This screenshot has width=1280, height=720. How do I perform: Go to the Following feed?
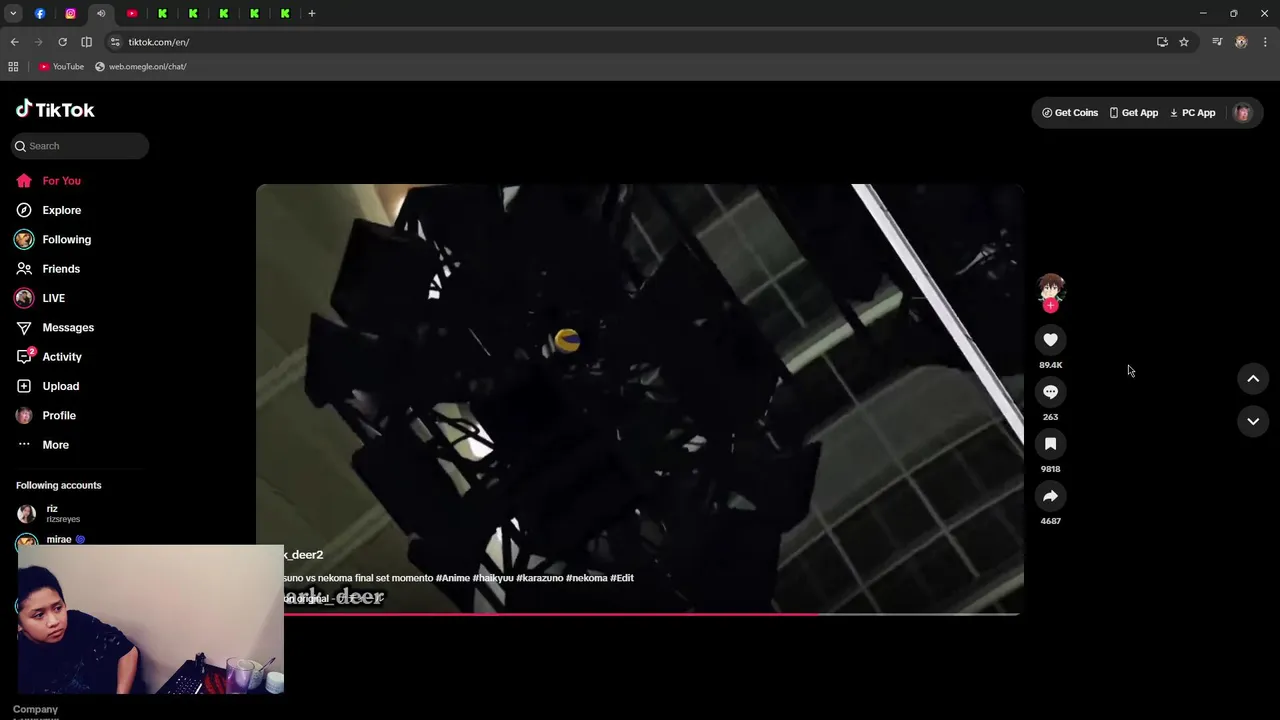tap(53, 240)
